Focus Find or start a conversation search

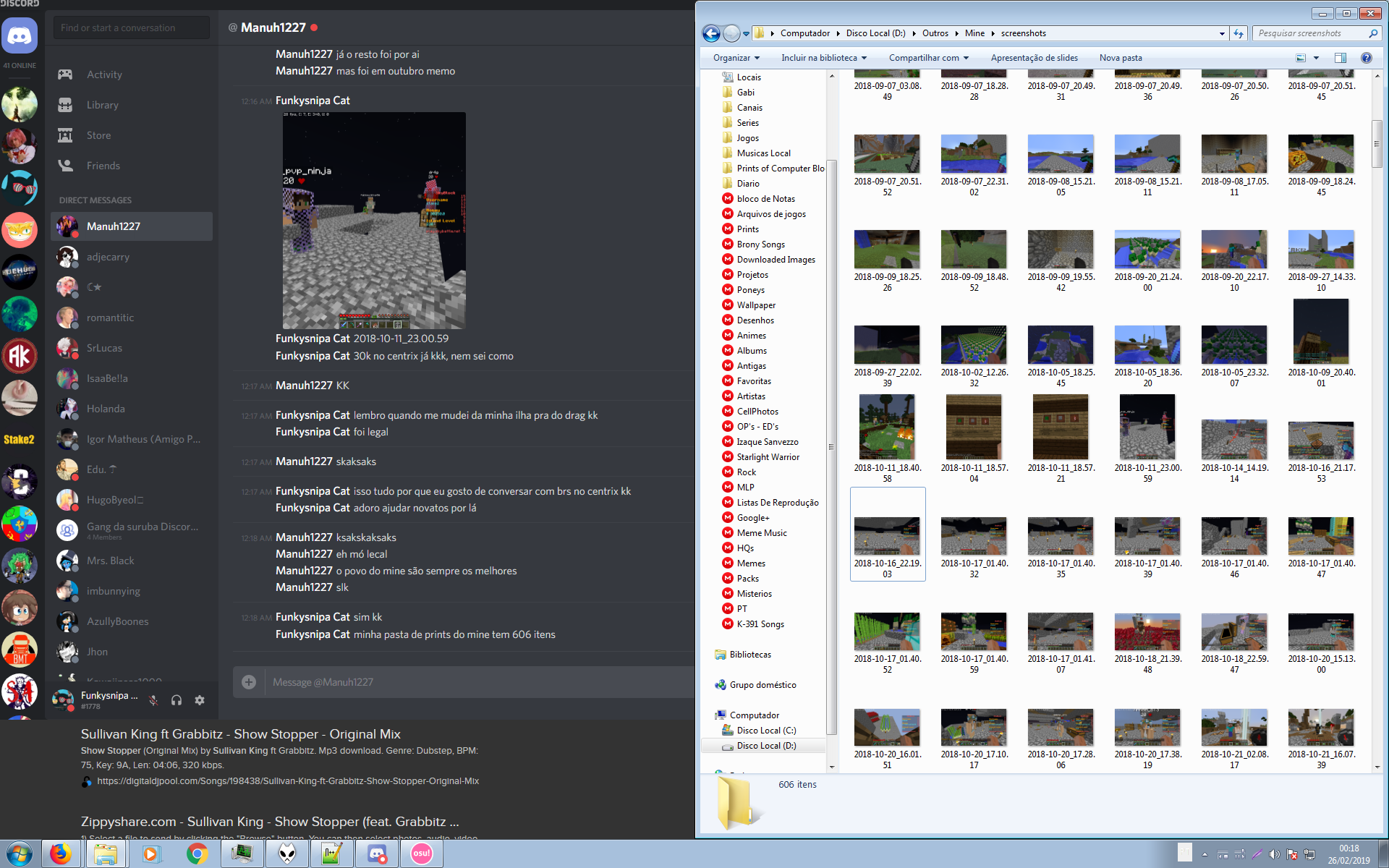tap(131, 27)
